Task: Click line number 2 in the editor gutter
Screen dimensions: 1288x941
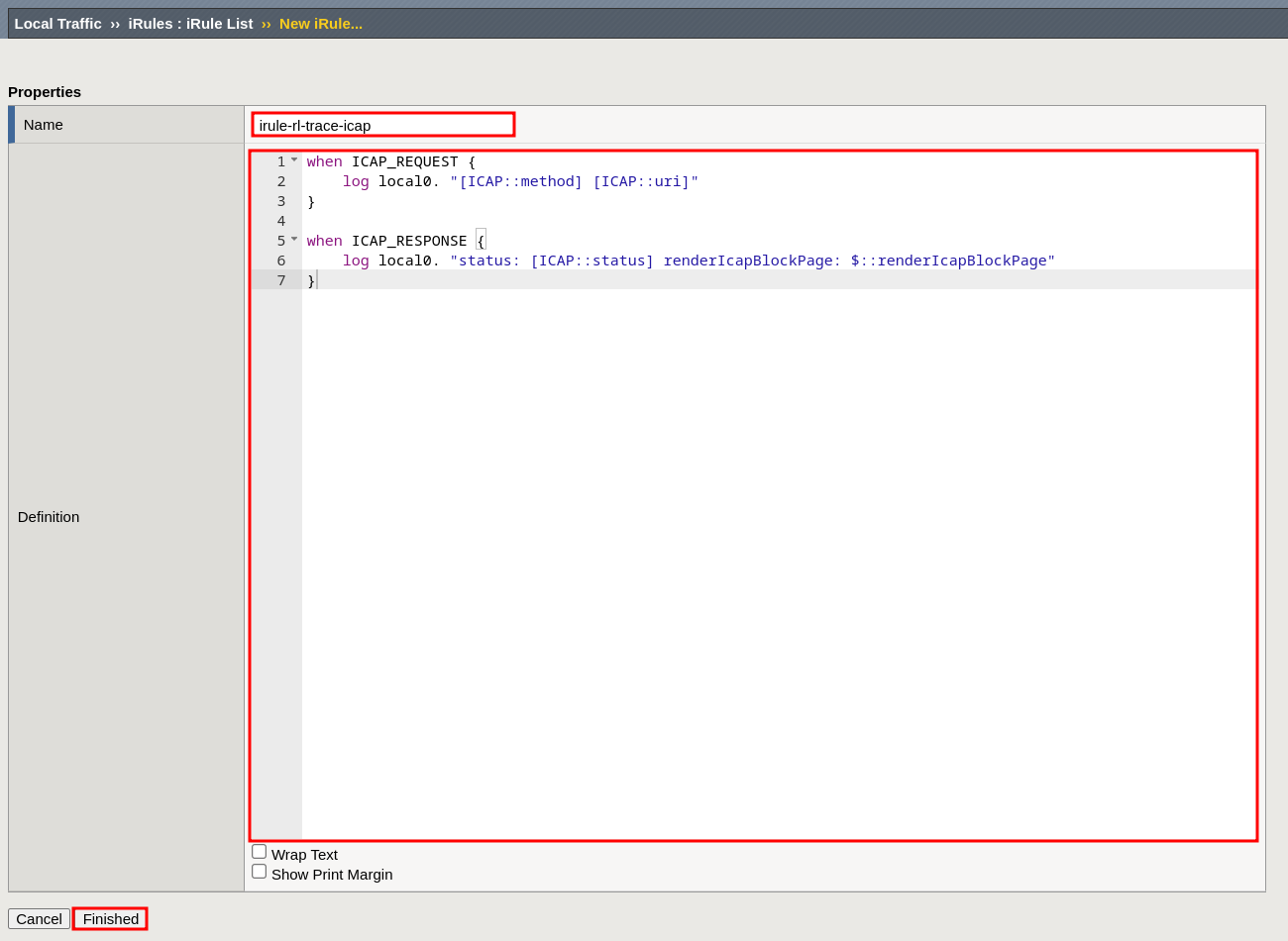Action: (x=281, y=181)
